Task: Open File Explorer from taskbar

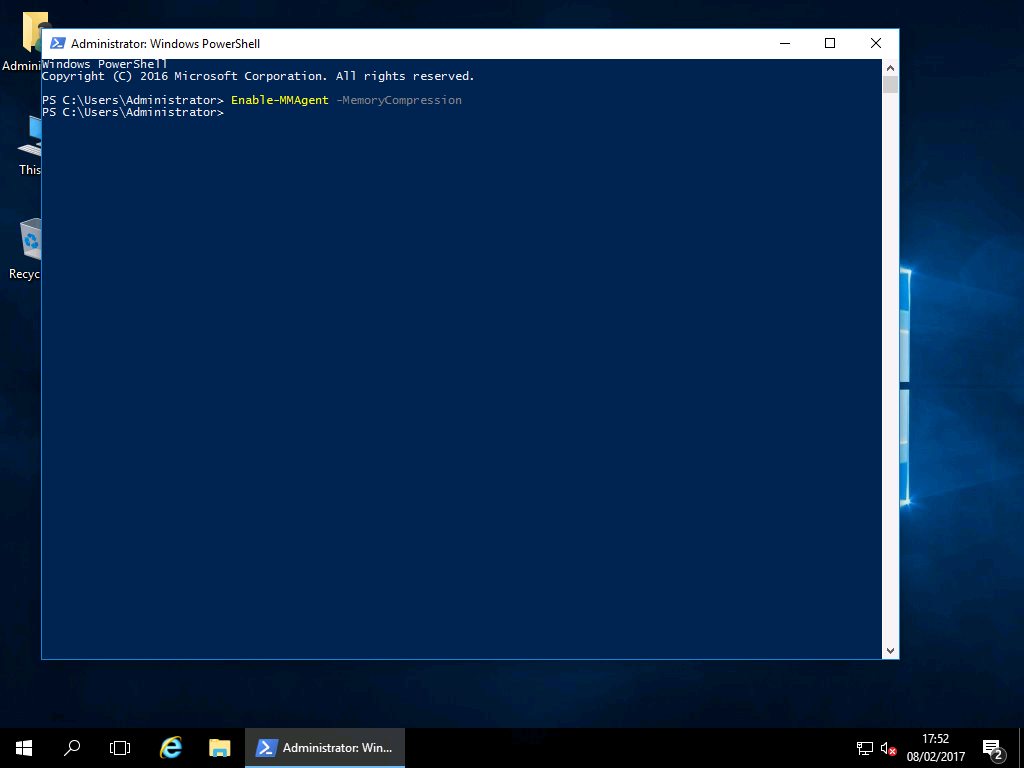Action: coord(219,748)
